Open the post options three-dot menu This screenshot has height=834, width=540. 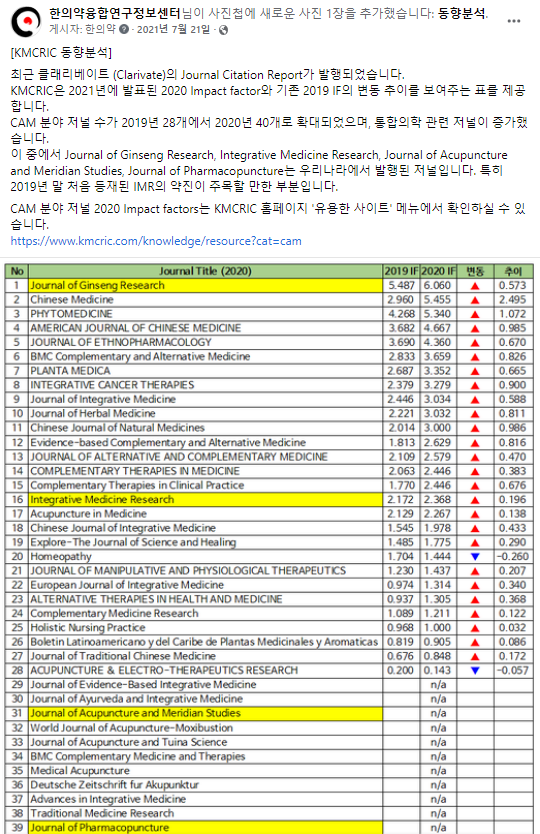[513, 21]
